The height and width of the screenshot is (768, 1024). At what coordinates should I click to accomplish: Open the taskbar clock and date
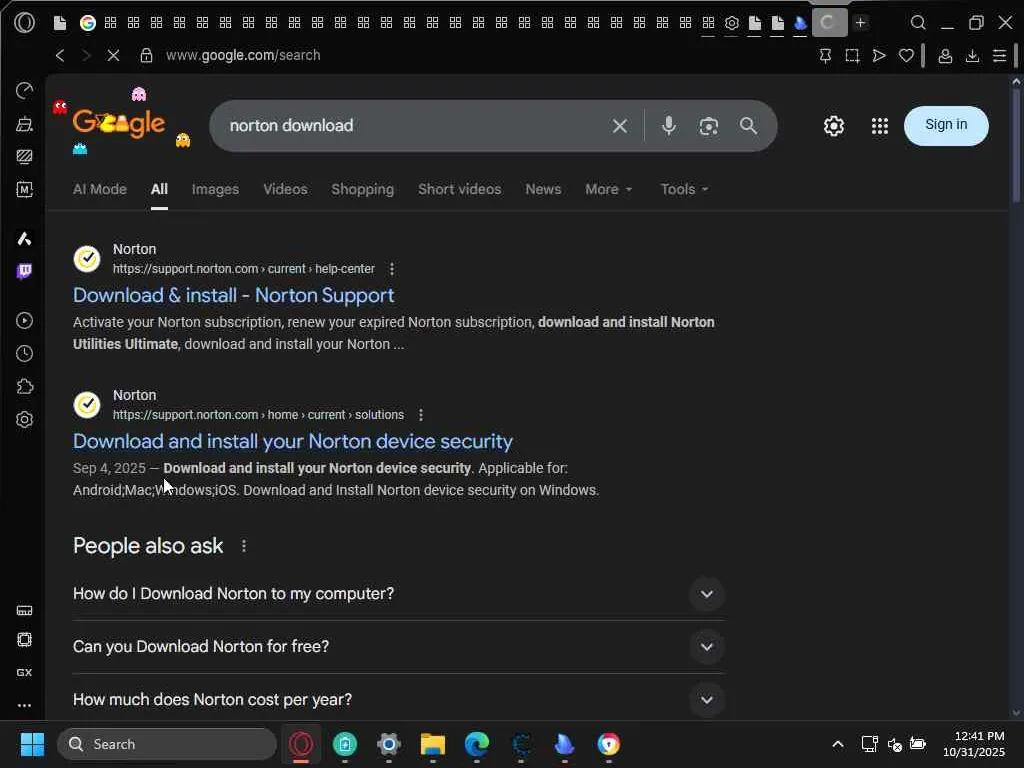click(x=973, y=744)
